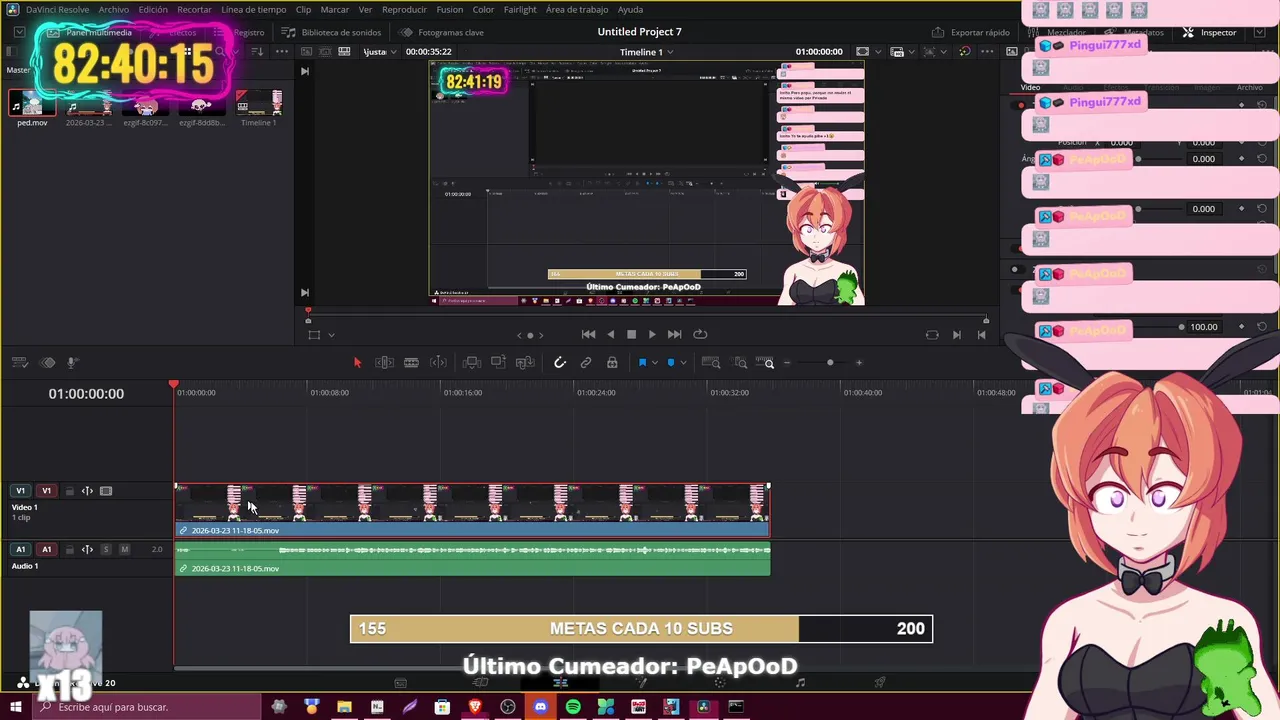Activate the Blade edit mode tool
The height and width of the screenshot is (720, 1280).
pyautogui.click(x=411, y=363)
